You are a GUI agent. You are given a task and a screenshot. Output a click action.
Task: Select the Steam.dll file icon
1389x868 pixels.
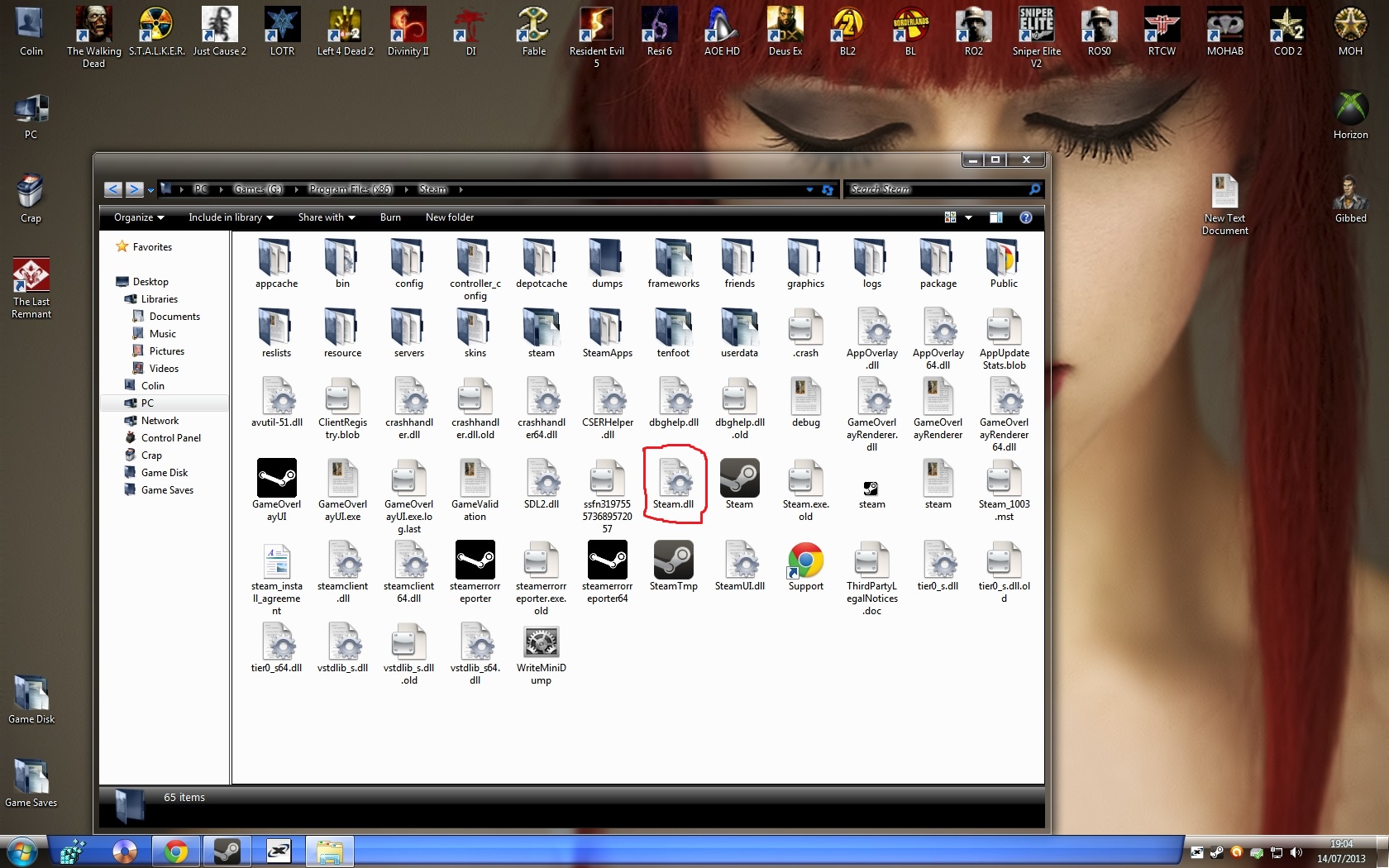pyautogui.click(x=674, y=479)
